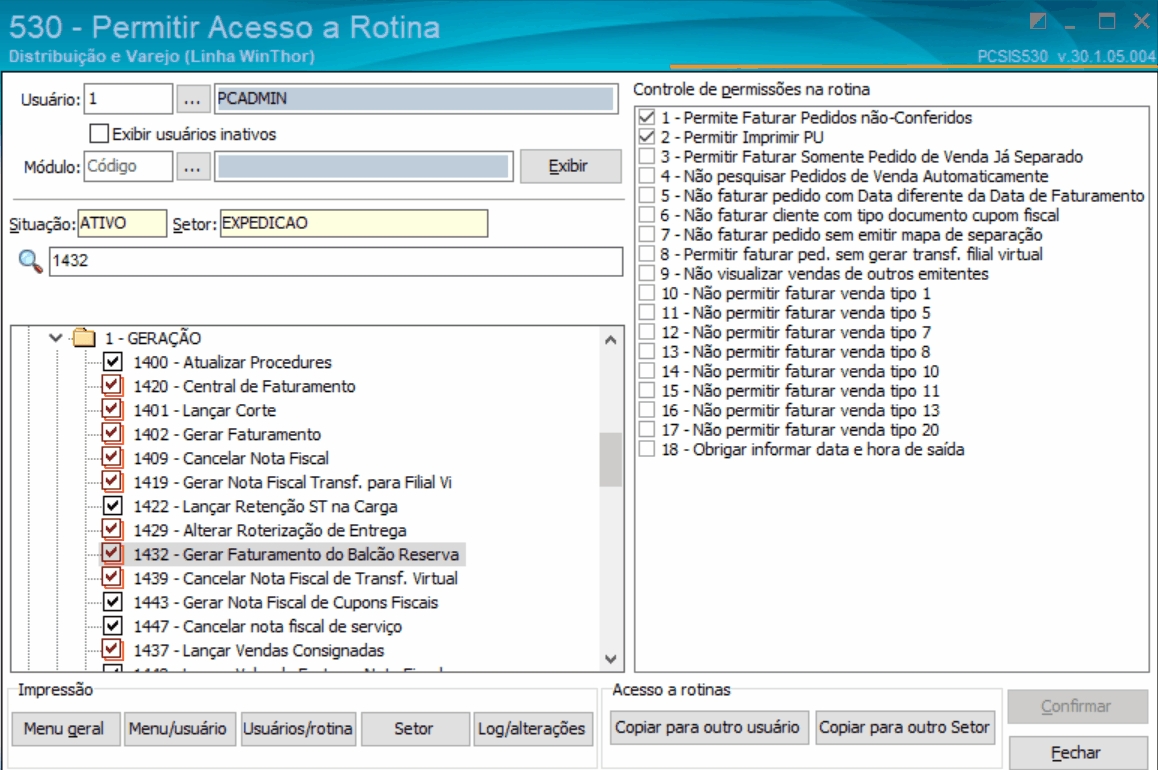Toggle checkbox for 1401 Lançar Corte
1158x770 pixels.
click(112, 410)
